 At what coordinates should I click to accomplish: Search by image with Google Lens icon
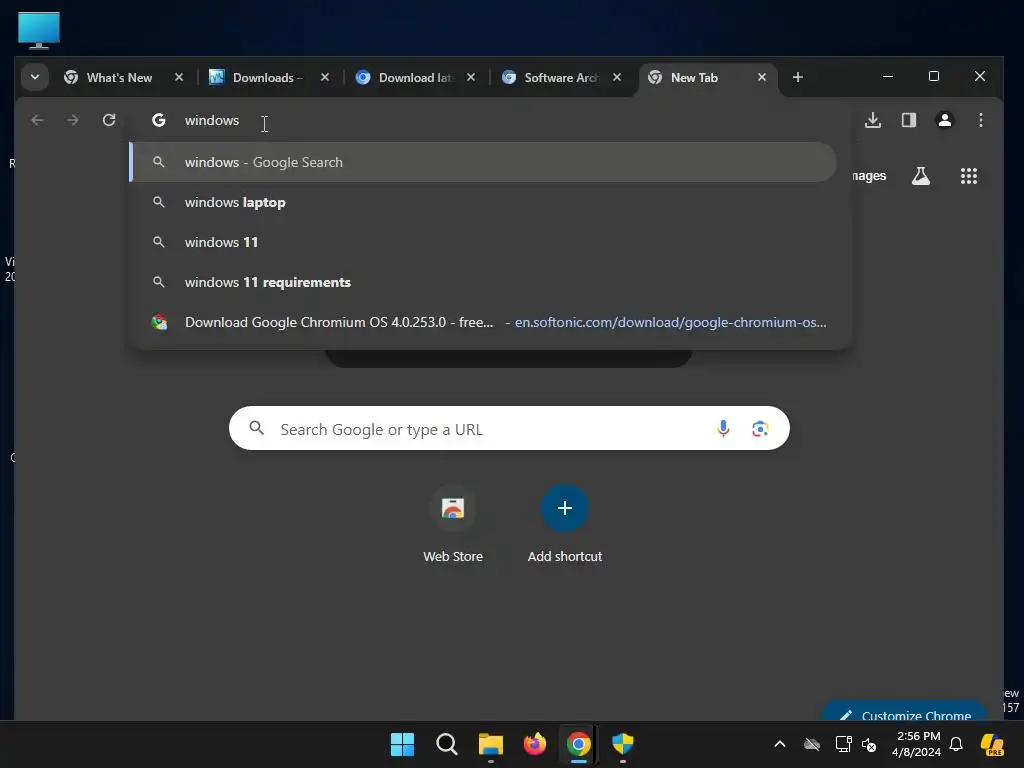tap(760, 428)
